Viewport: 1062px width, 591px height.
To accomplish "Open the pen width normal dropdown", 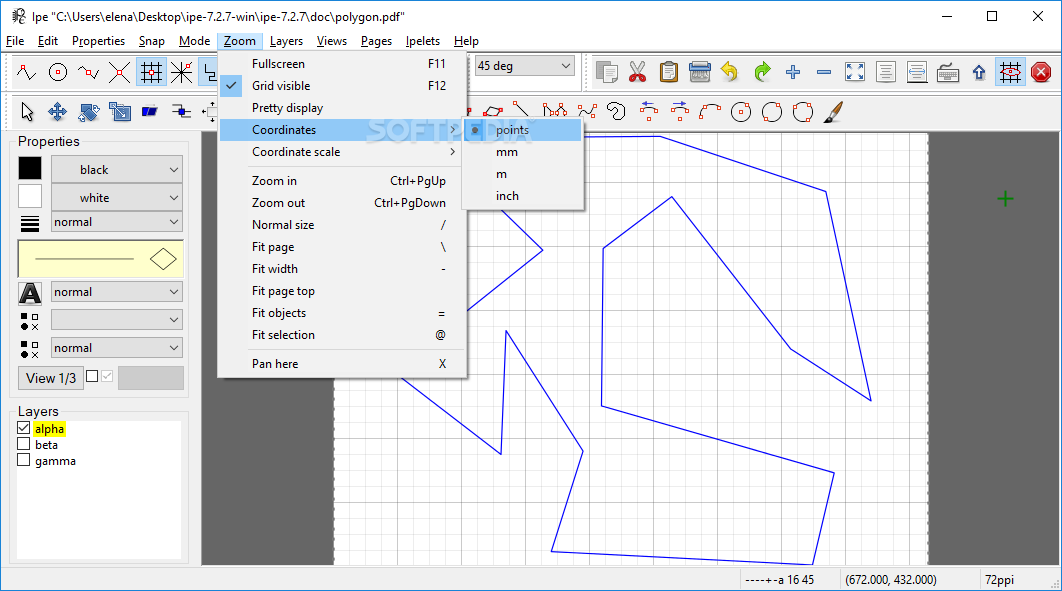I will (x=117, y=222).
